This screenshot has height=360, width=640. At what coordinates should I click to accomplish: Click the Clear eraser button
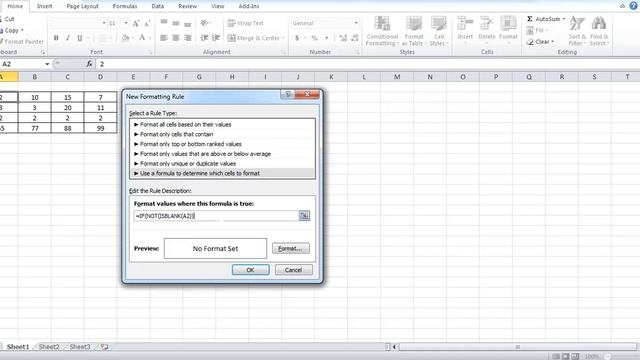(540, 42)
